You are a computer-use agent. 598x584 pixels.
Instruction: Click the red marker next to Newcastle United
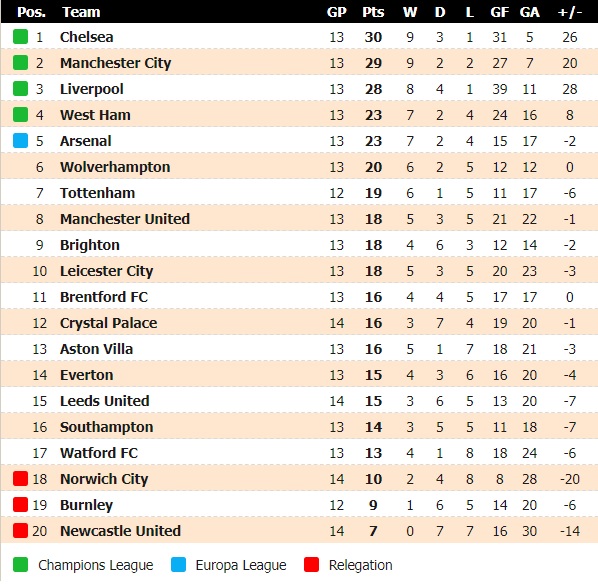point(20,530)
